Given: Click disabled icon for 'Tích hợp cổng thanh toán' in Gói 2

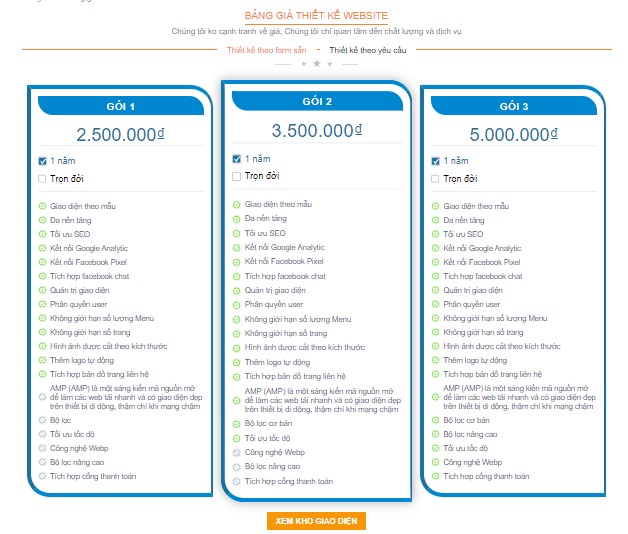Looking at the screenshot, I should tap(237, 480).
